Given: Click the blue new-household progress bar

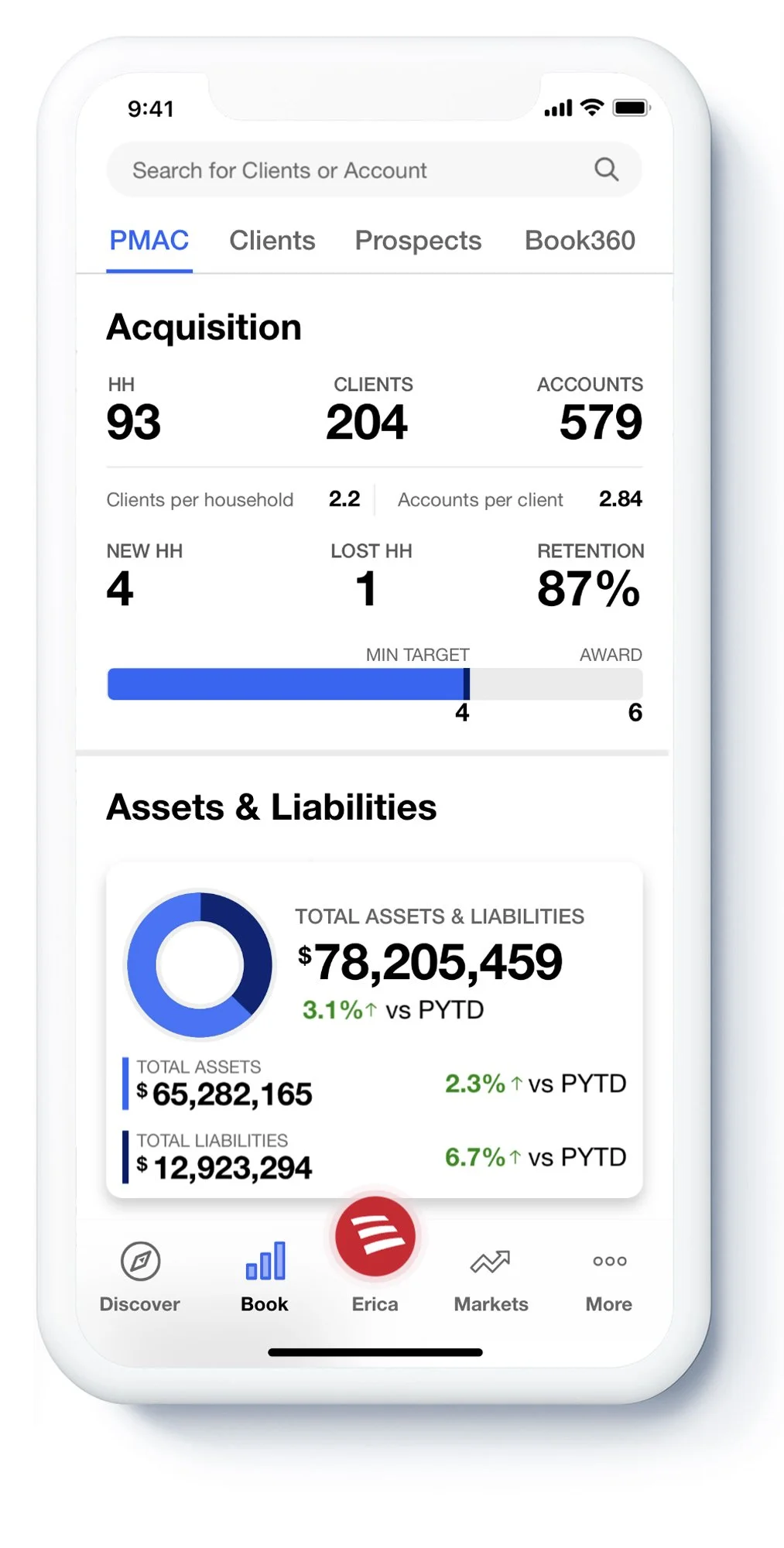Looking at the screenshot, I should (x=286, y=684).
